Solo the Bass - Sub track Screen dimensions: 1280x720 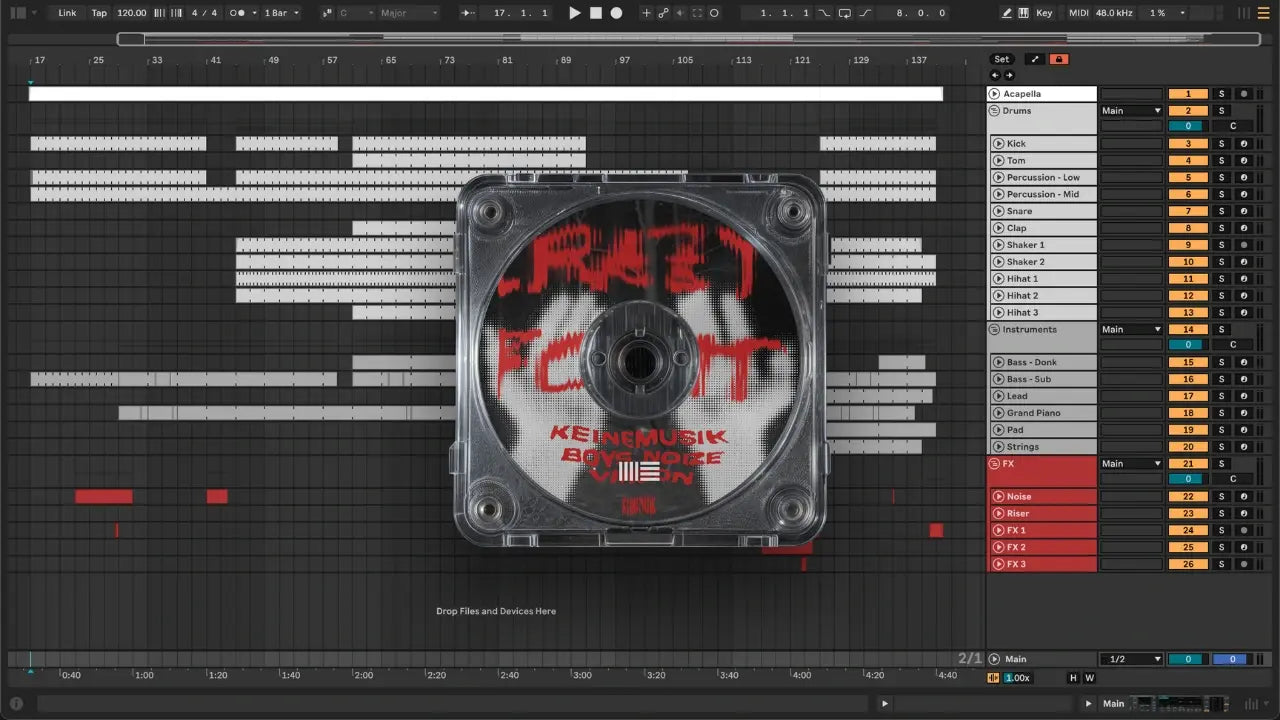click(x=1221, y=379)
